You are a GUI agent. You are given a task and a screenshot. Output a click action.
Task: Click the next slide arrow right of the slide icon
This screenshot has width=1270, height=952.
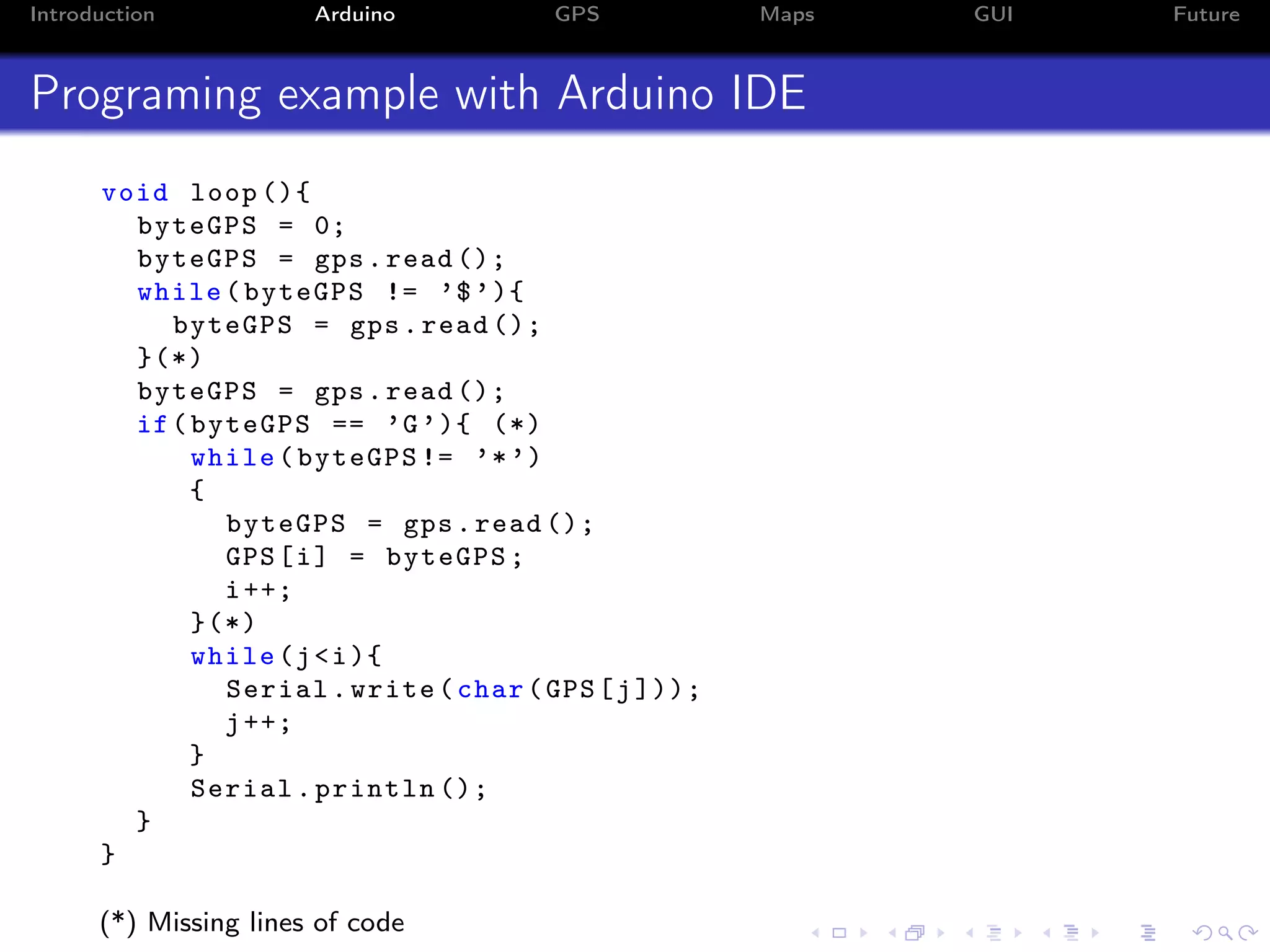pyautogui.click(x=863, y=933)
